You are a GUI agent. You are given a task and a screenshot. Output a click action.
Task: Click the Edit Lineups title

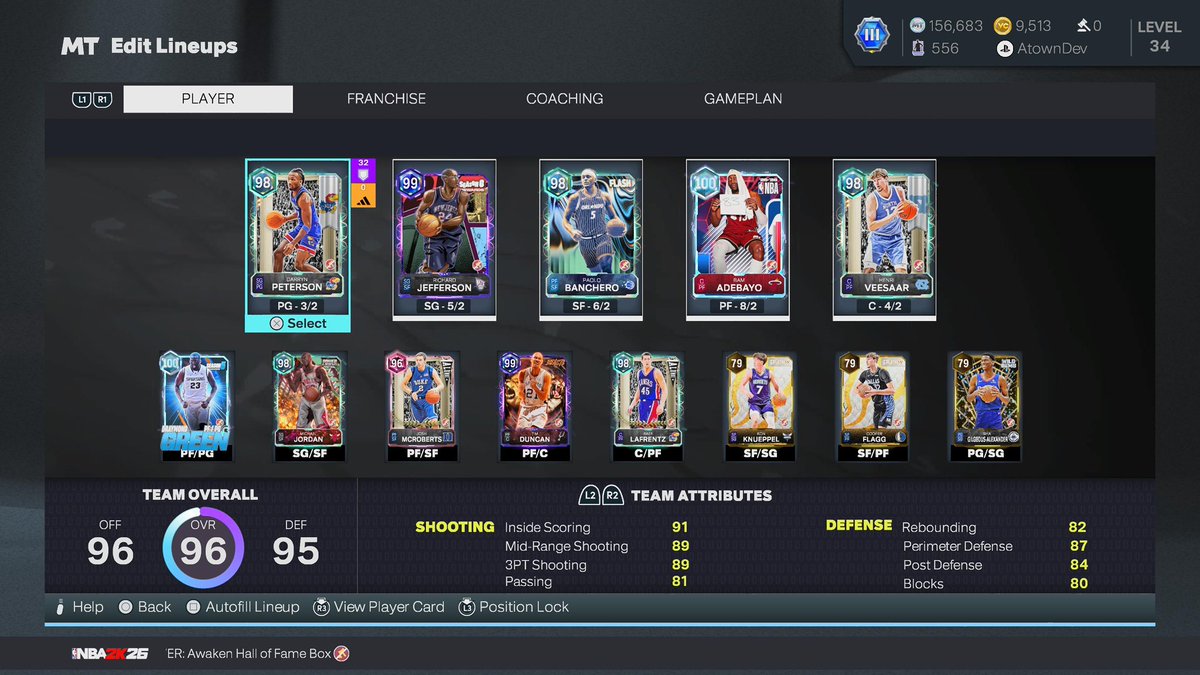174,46
